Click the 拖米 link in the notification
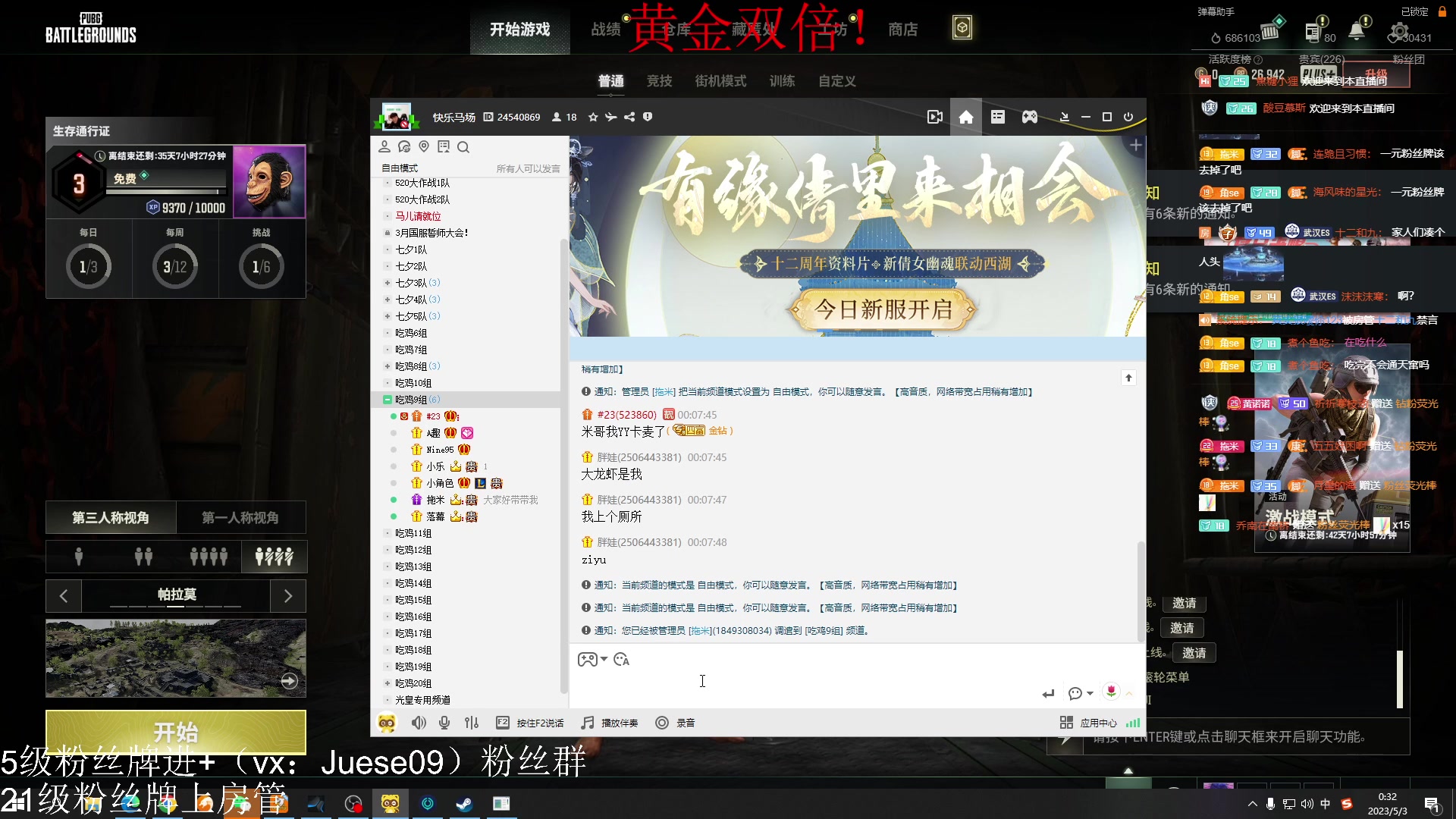This screenshot has height=819, width=1456. (701, 631)
